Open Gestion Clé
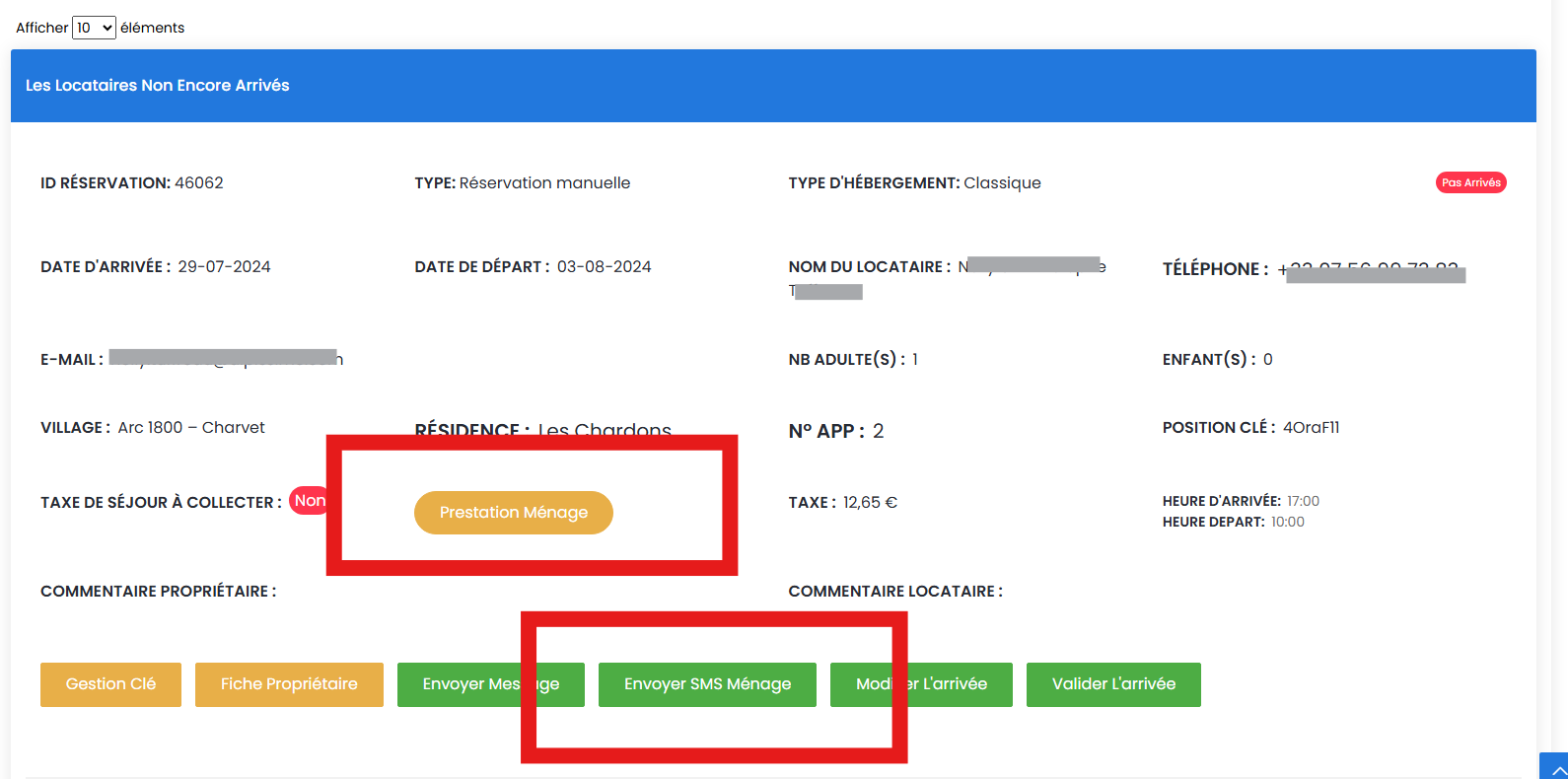 (x=110, y=684)
